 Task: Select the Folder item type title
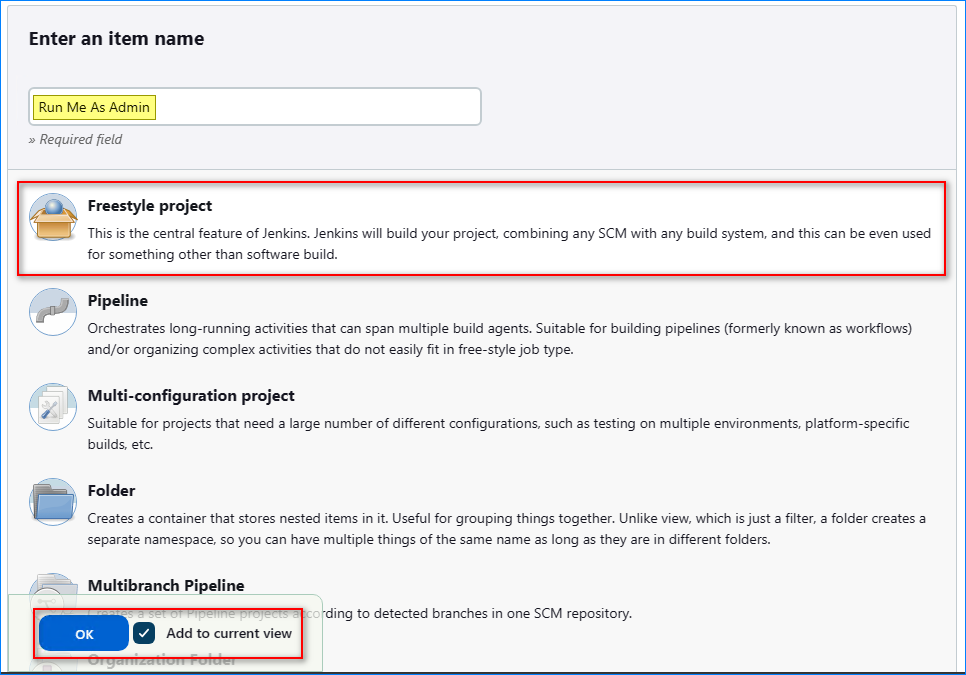pos(112,490)
